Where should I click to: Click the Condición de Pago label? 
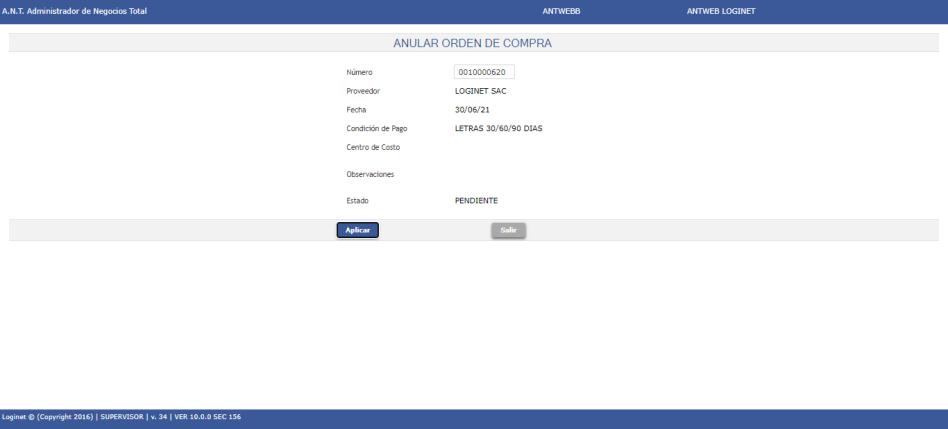click(x=377, y=129)
